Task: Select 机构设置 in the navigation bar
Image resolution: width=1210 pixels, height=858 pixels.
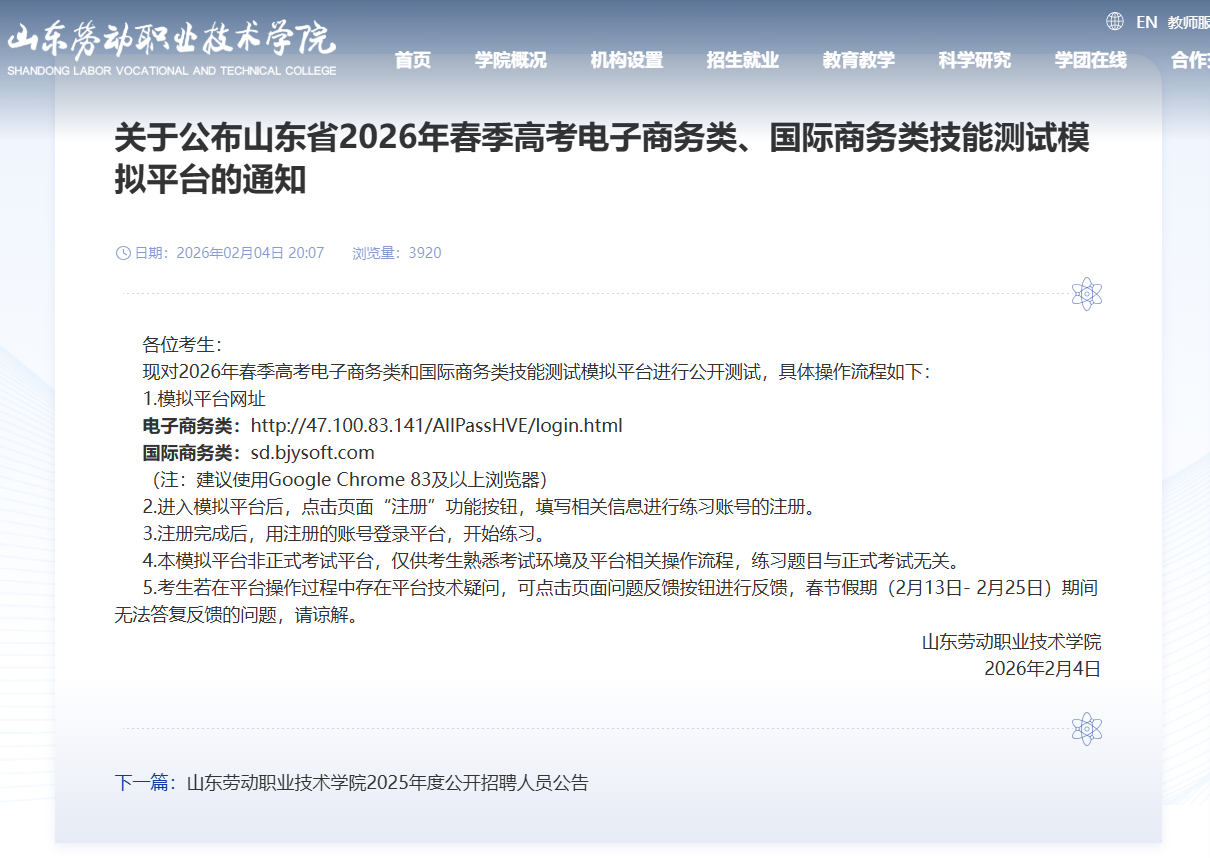Action: pyautogui.click(x=626, y=61)
